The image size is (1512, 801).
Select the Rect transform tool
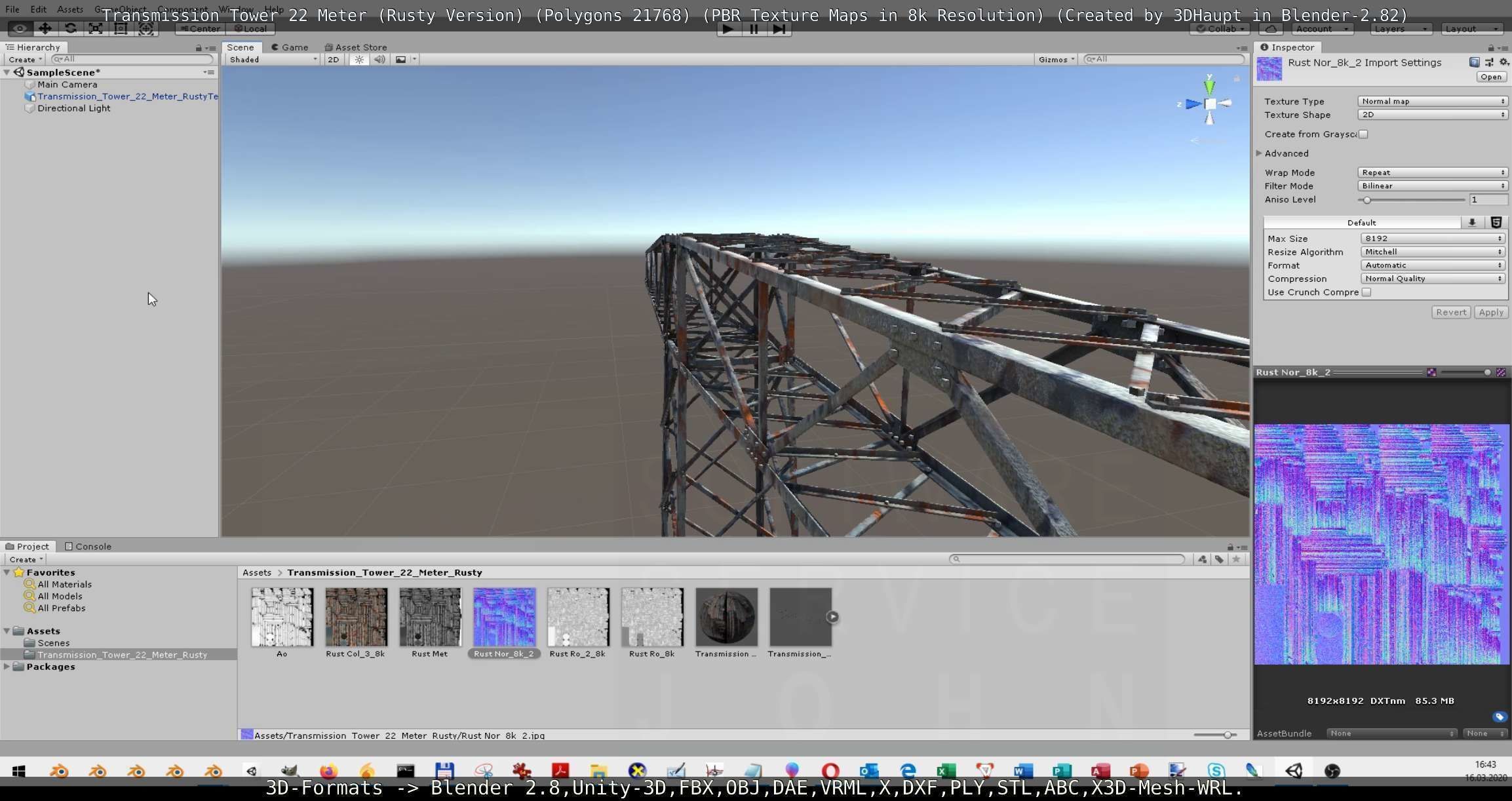(121, 29)
